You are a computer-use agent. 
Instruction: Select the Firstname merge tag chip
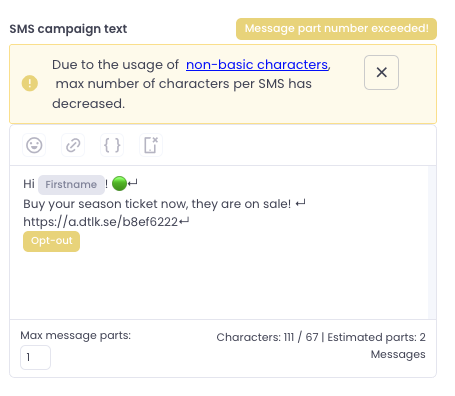coord(71,184)
